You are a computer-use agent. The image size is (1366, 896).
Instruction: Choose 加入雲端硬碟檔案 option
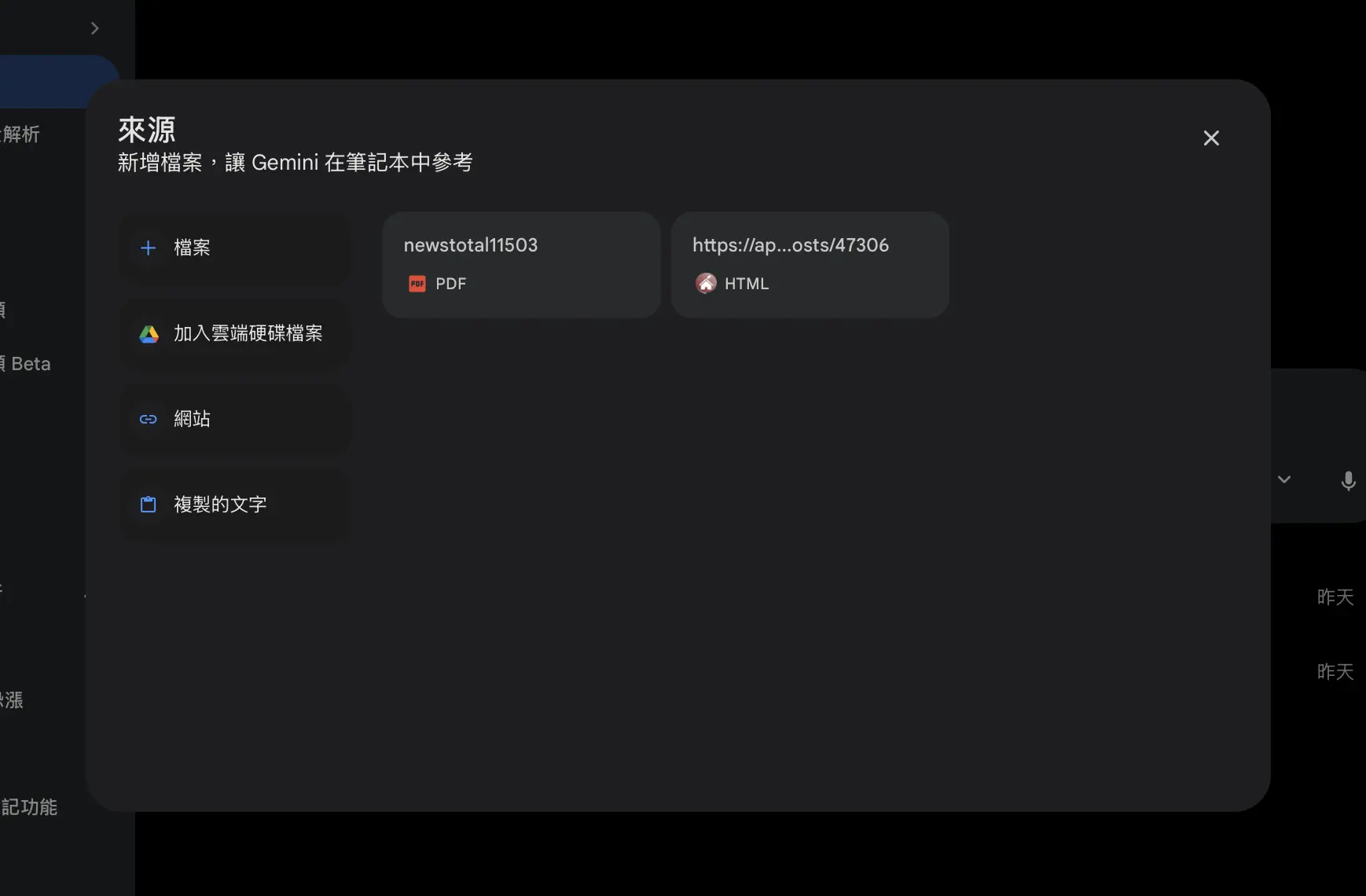pyautogui.click(x=234, y=333)
